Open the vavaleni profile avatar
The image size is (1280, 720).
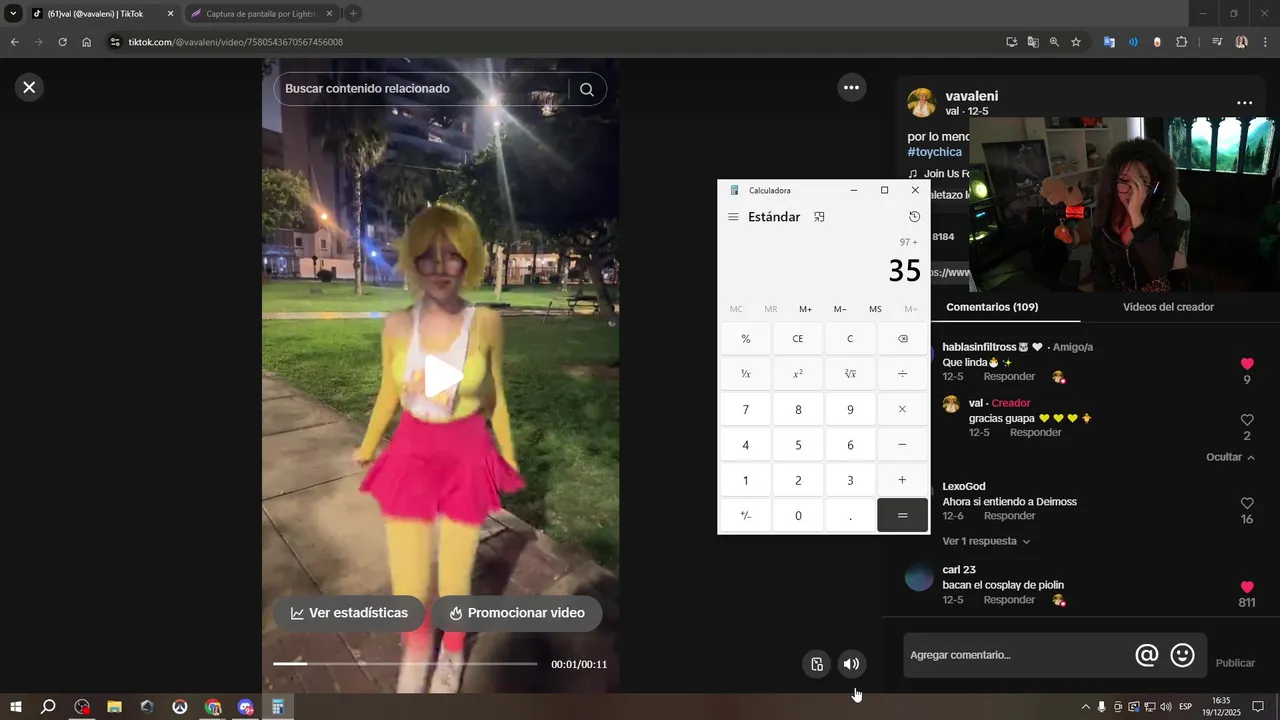[x=921, y=103]
